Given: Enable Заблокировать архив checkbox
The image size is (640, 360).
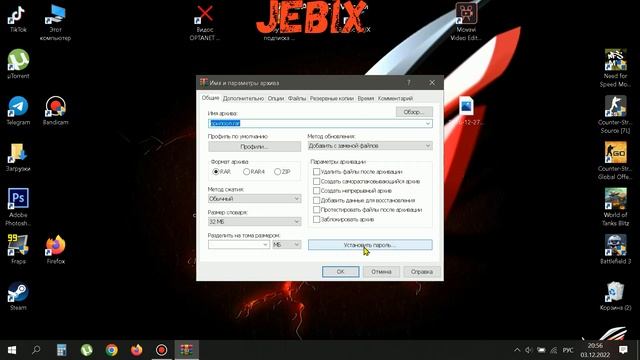Looking at the screenshot, I should click(343, 220).
